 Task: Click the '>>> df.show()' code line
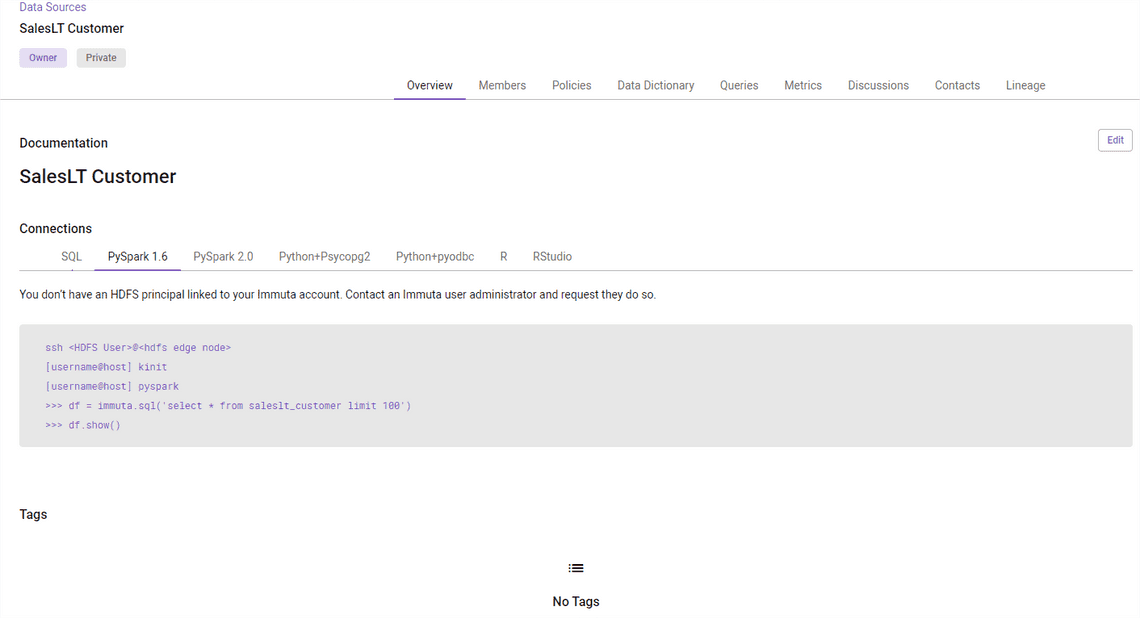[83, 425]
